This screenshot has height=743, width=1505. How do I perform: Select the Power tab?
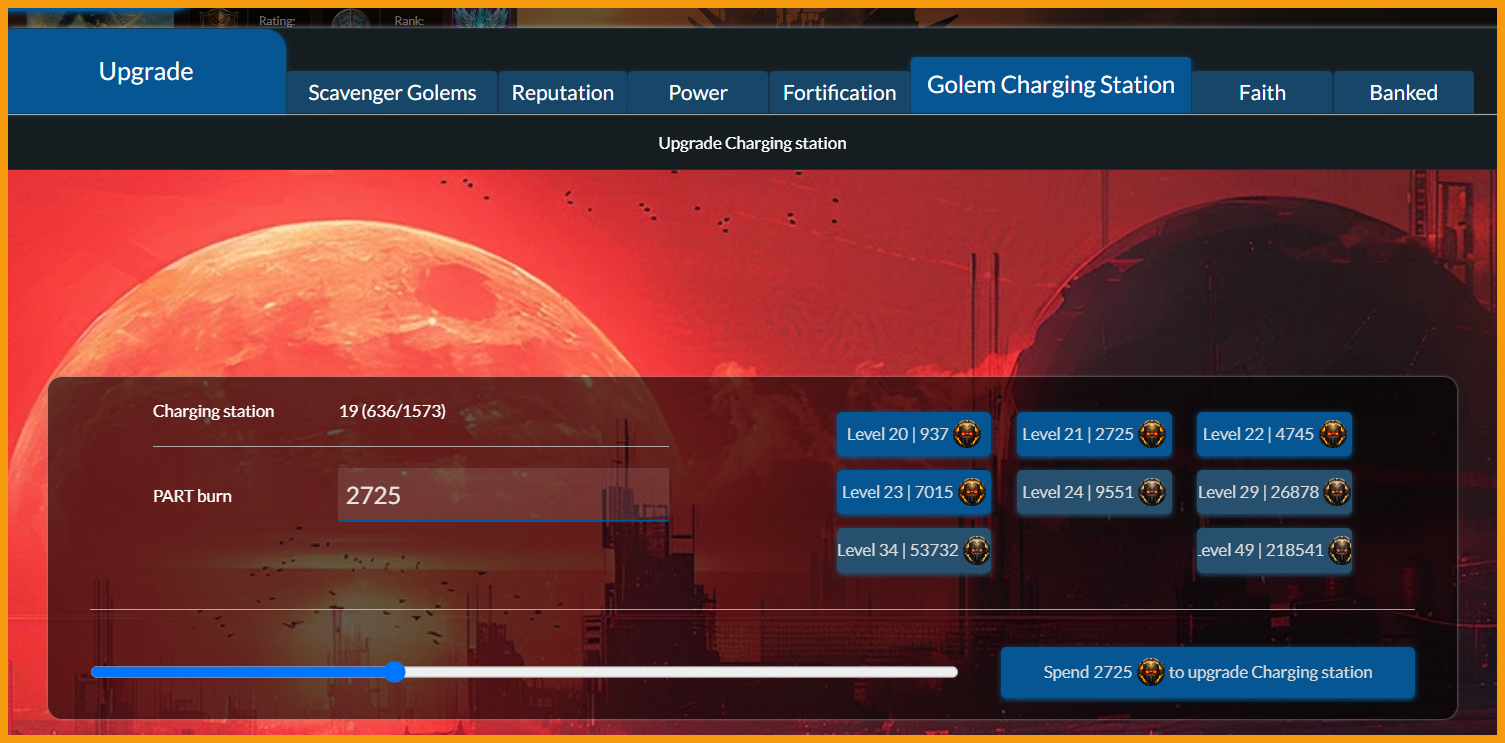(698, 93)
